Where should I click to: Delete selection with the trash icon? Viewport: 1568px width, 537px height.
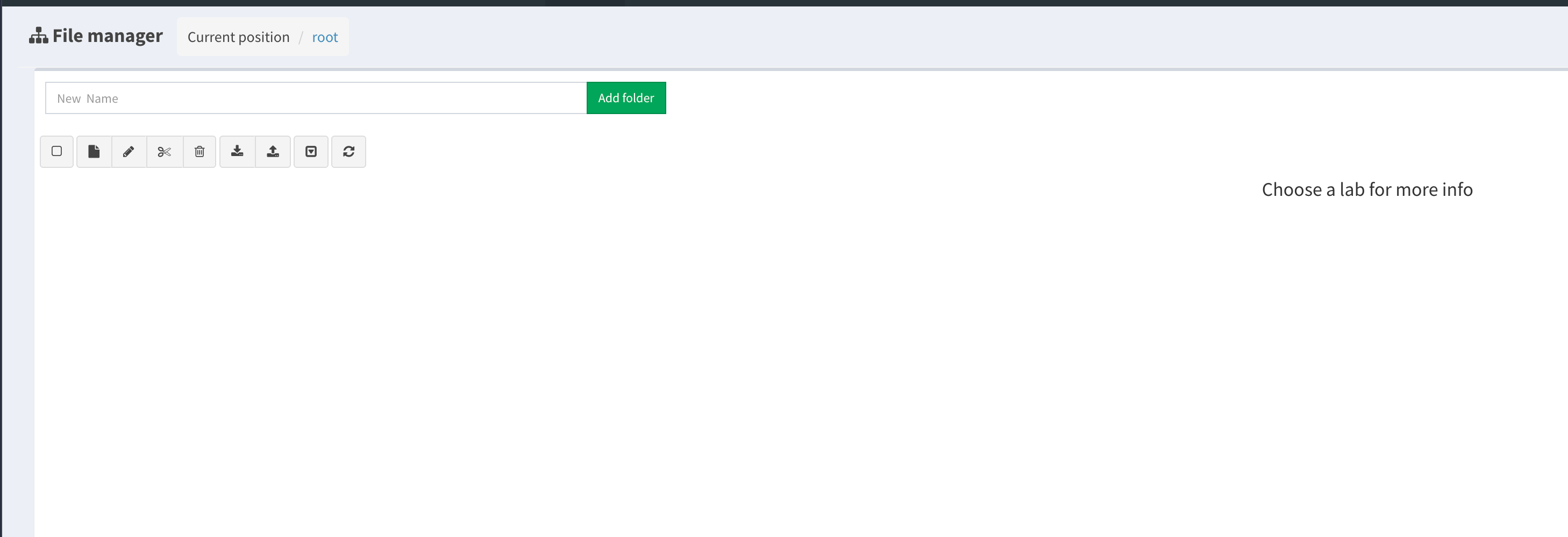point(199,152)
